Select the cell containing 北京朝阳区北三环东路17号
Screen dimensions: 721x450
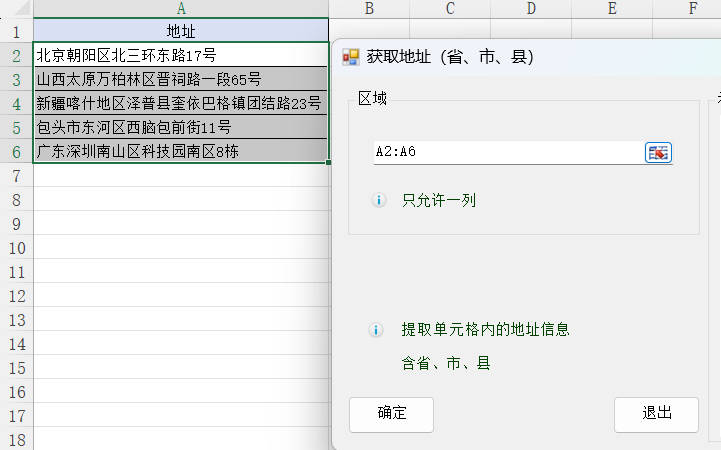click(x=180, y=55)
